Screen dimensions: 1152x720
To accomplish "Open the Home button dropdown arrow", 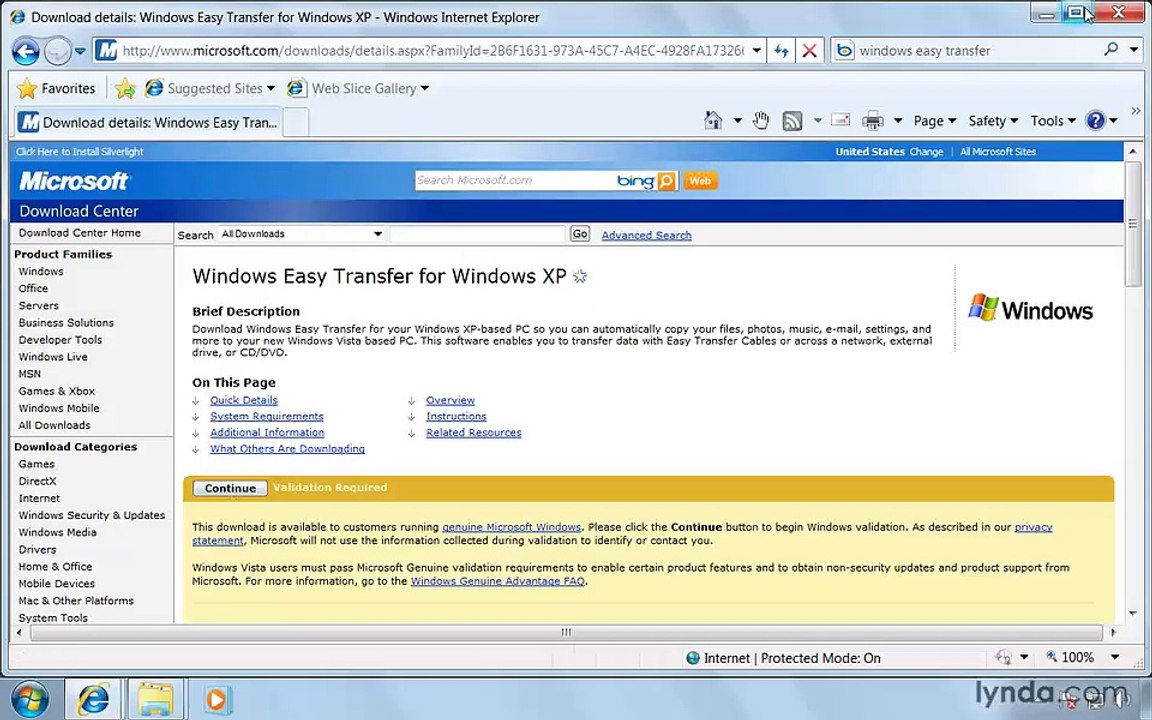I will point(737,121).
